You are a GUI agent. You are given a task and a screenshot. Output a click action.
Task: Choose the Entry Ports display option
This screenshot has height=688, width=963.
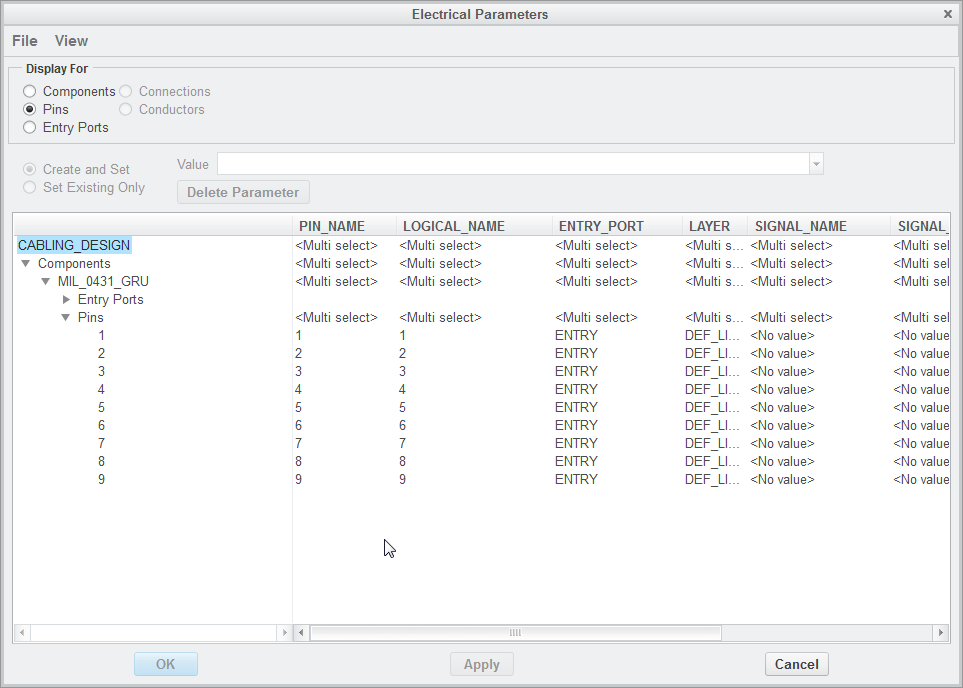(x=29, y=127)
